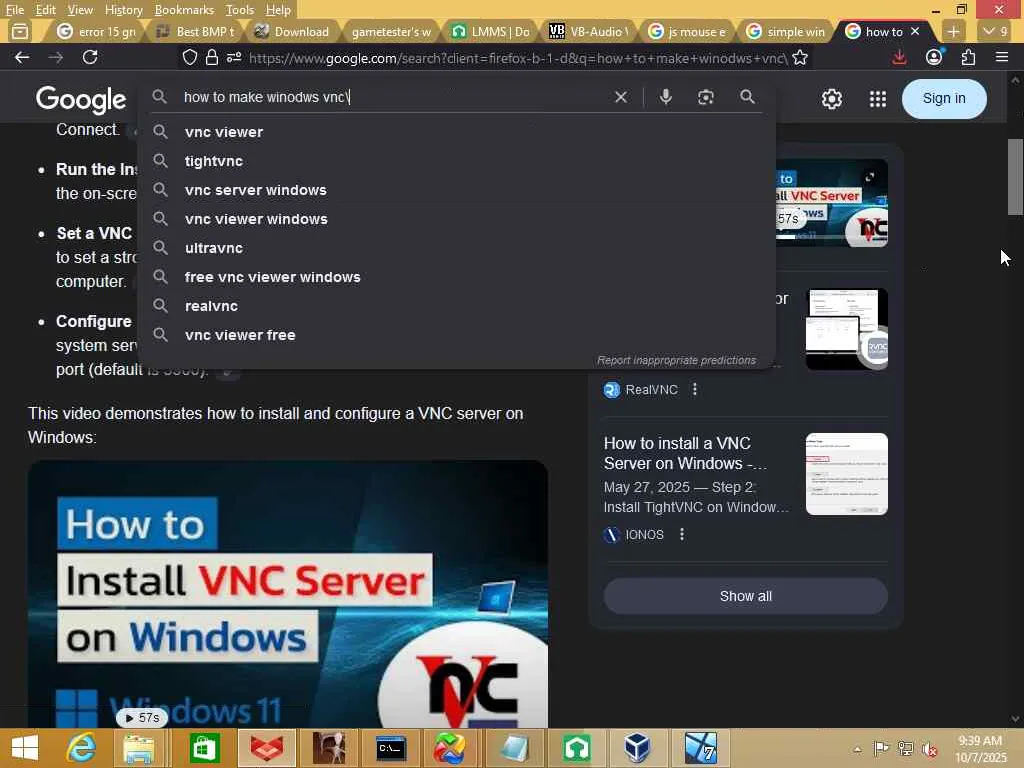Play the Install VNC Server video
The image size is (1024, 768).
287,594
